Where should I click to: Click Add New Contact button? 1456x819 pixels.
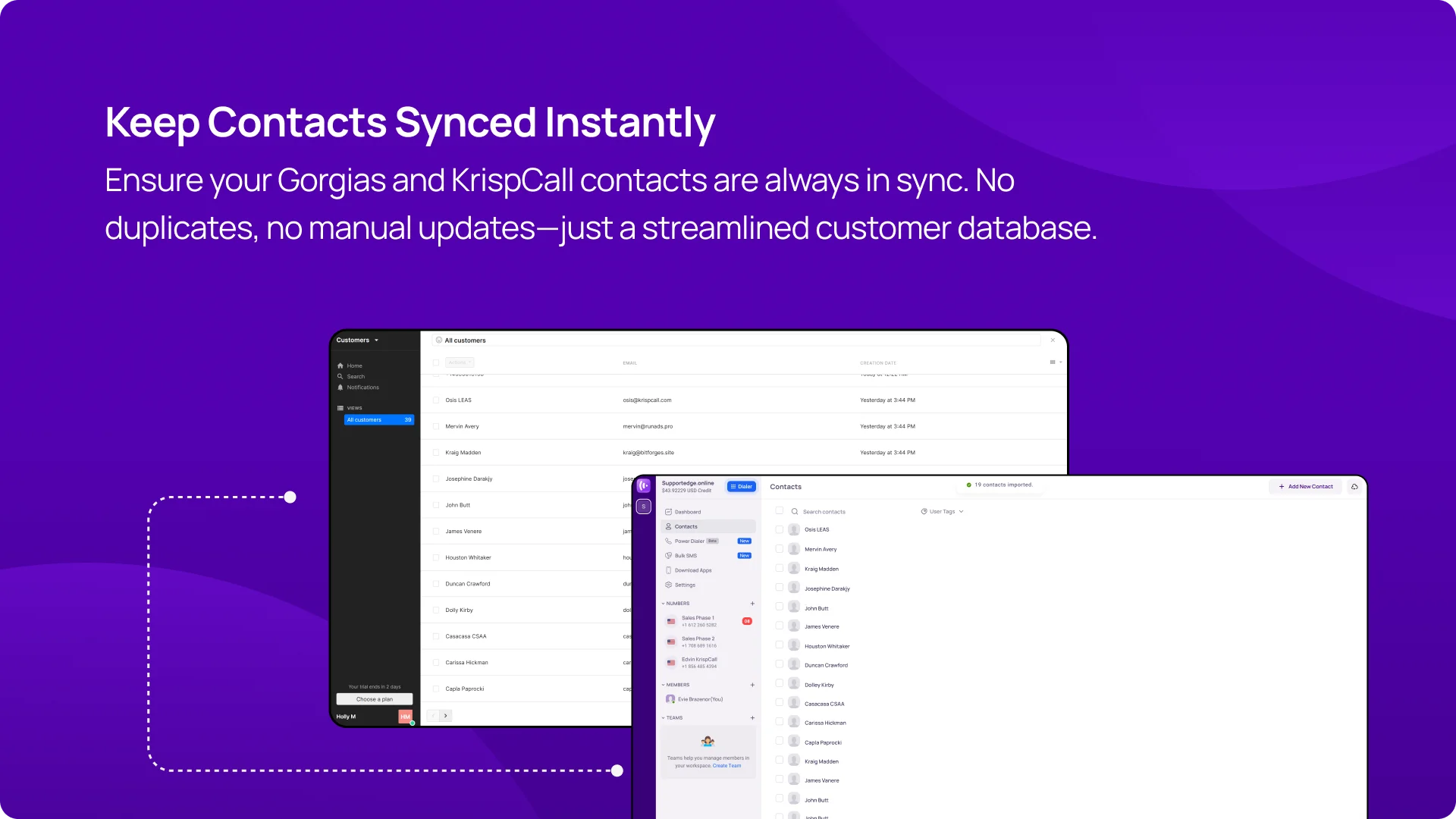click(x=1305, y=487)
